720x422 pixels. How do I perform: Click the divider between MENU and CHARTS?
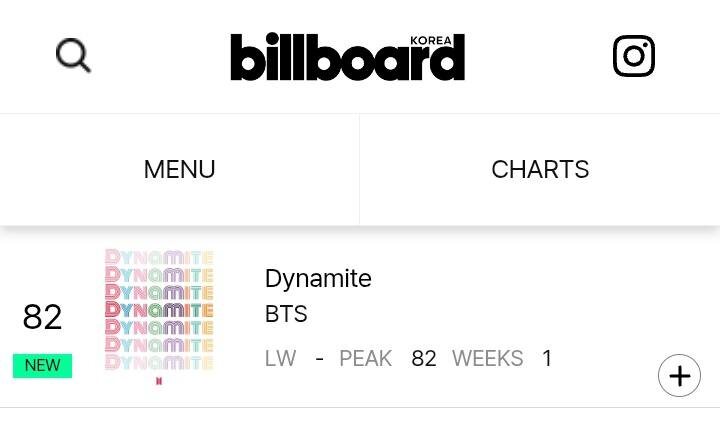point(360,169)
